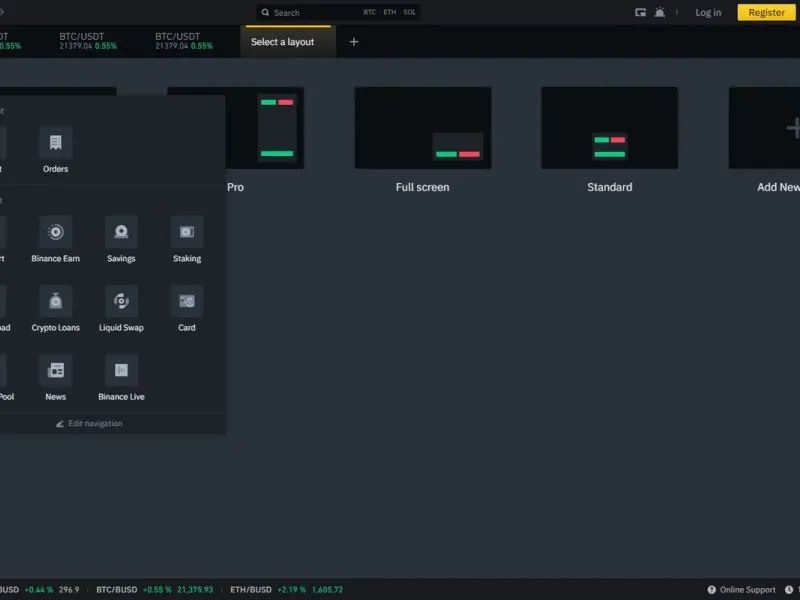This screenshot has width=800, height=600.
Task: Click the Add New layout thumbnail
Action: click(x=764, y=128)
